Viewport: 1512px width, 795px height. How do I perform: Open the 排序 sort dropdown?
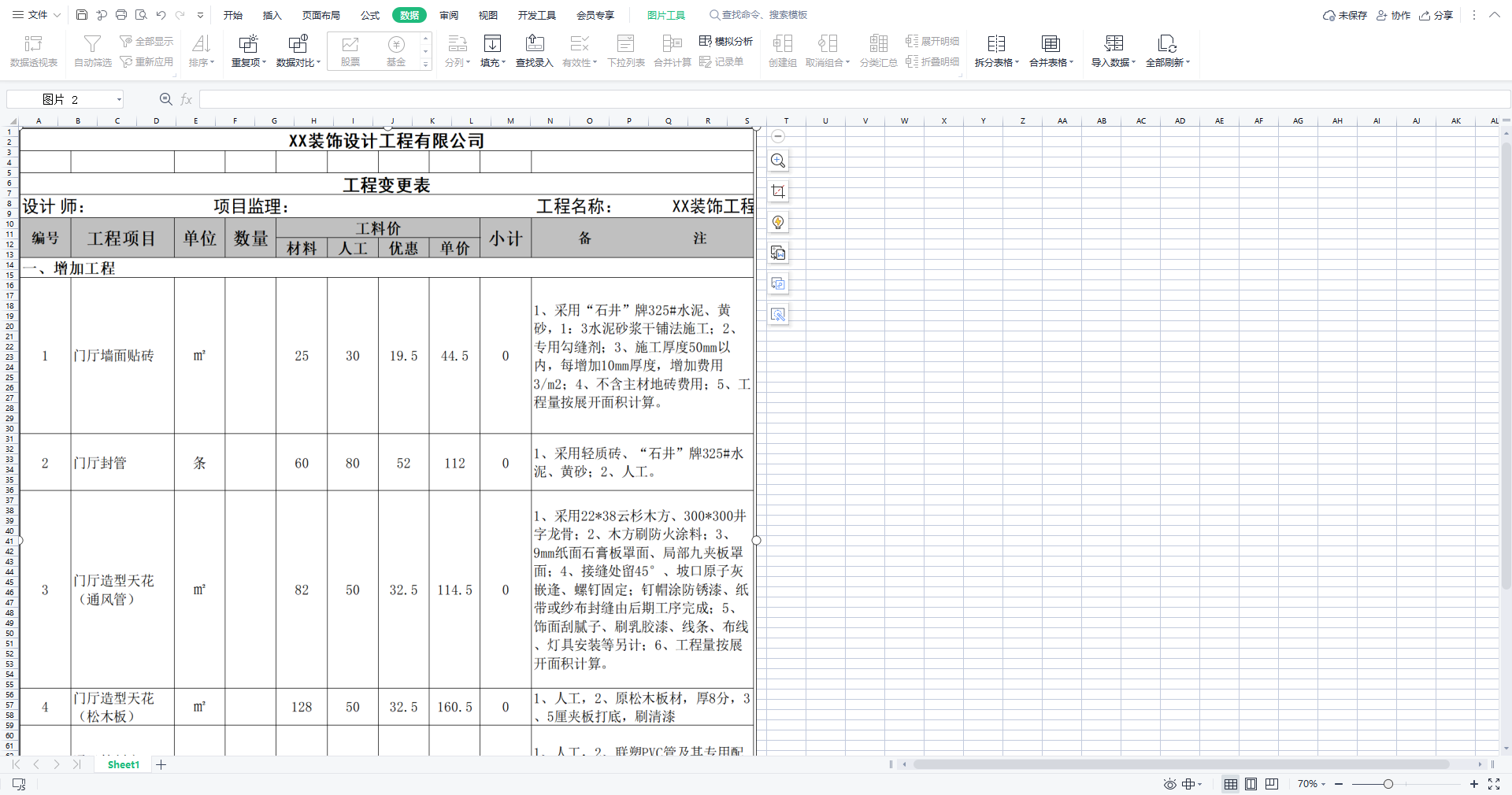(201, 50)
